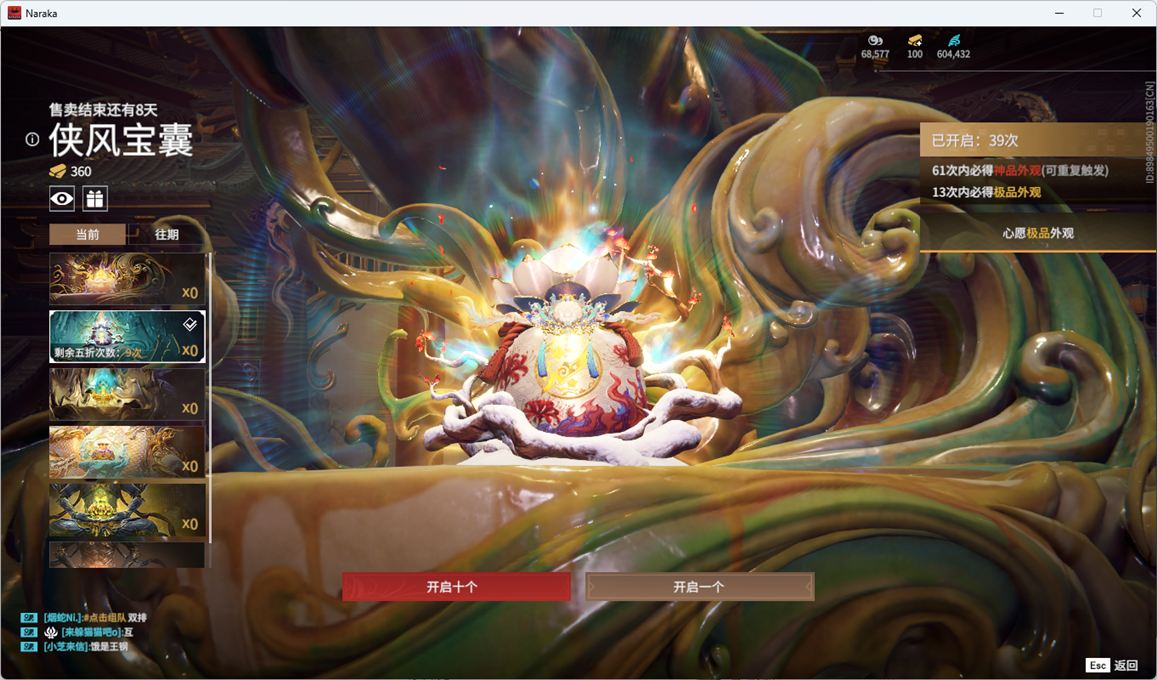The width and height of the screenshot is (1157, 680).
Task: Click player name 小芝来信 in chat
Action: [x=65, y=647]
